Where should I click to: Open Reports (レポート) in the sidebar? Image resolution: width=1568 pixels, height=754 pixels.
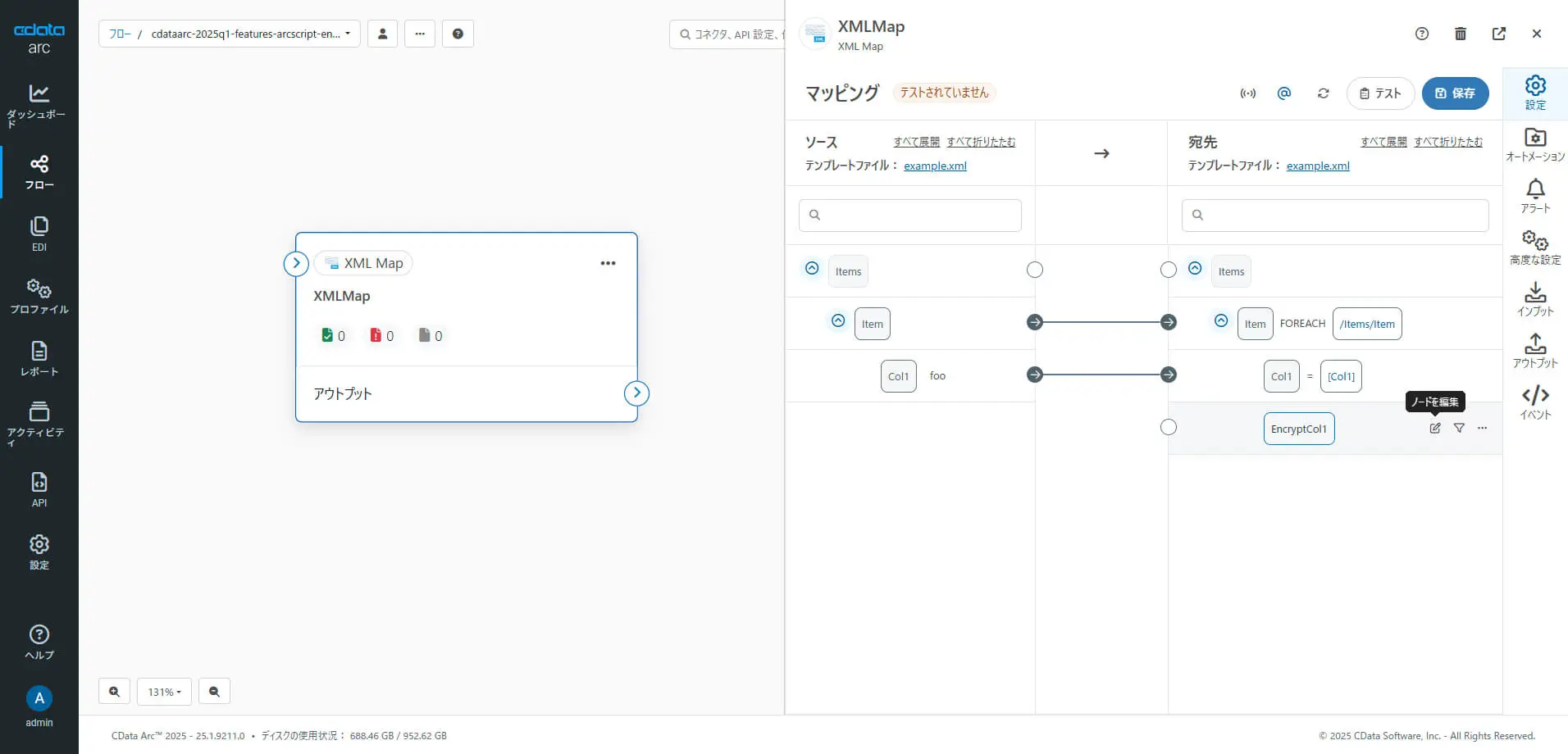pos(39,359)
